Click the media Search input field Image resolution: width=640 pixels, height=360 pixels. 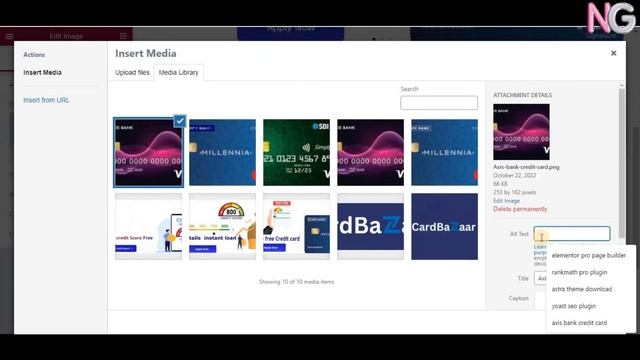[439, 103]
